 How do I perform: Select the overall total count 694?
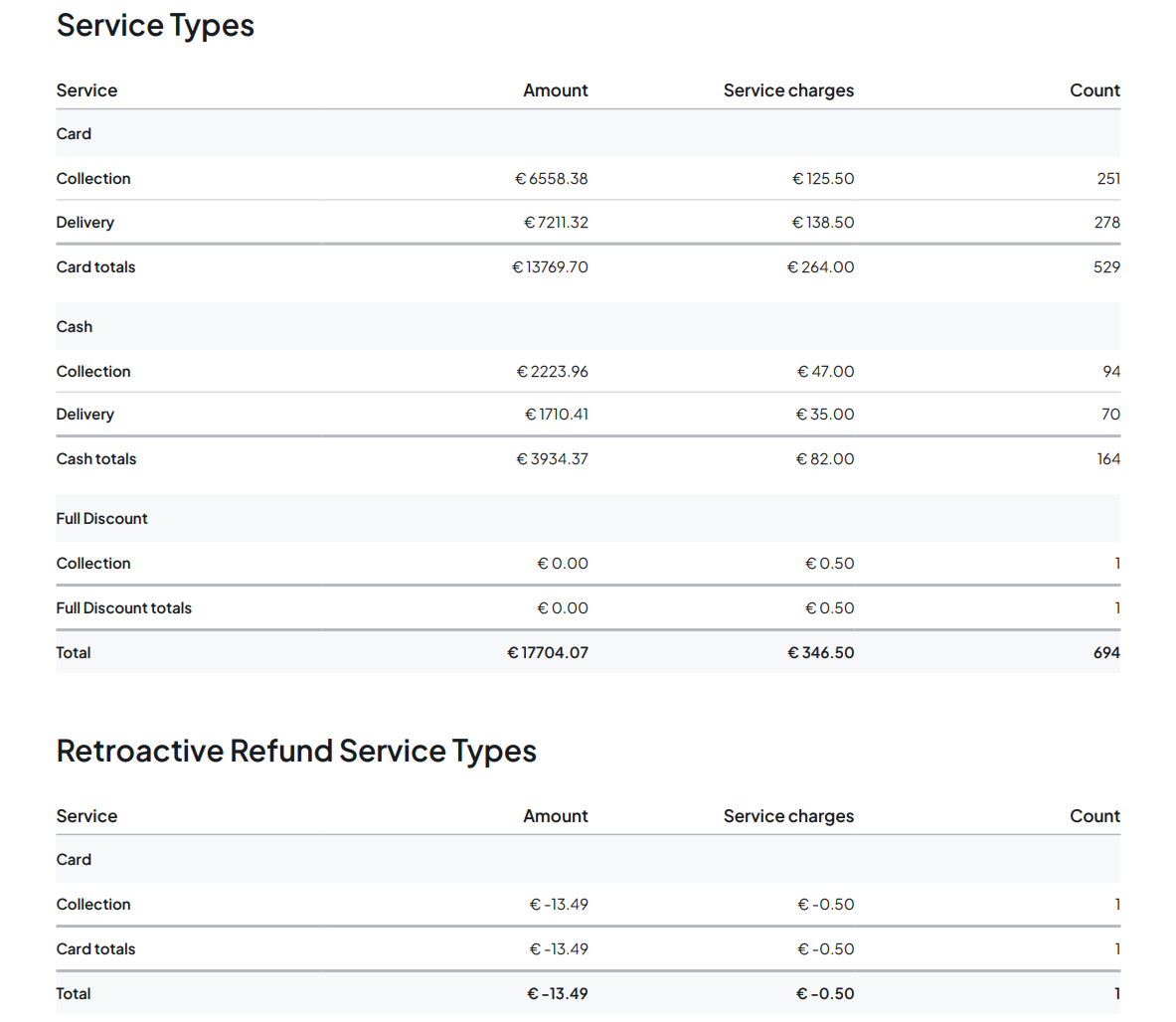click(1106, 653)
